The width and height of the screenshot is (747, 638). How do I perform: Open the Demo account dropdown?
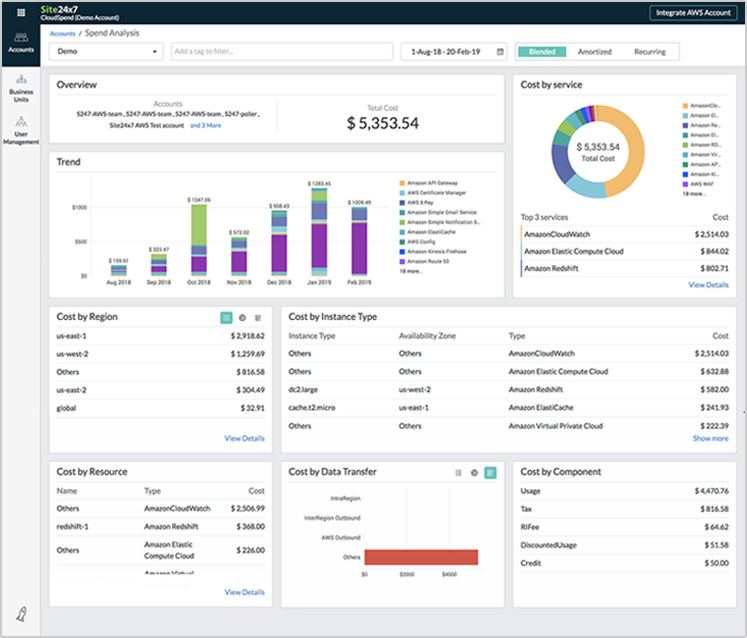click(x=106, y=51)
